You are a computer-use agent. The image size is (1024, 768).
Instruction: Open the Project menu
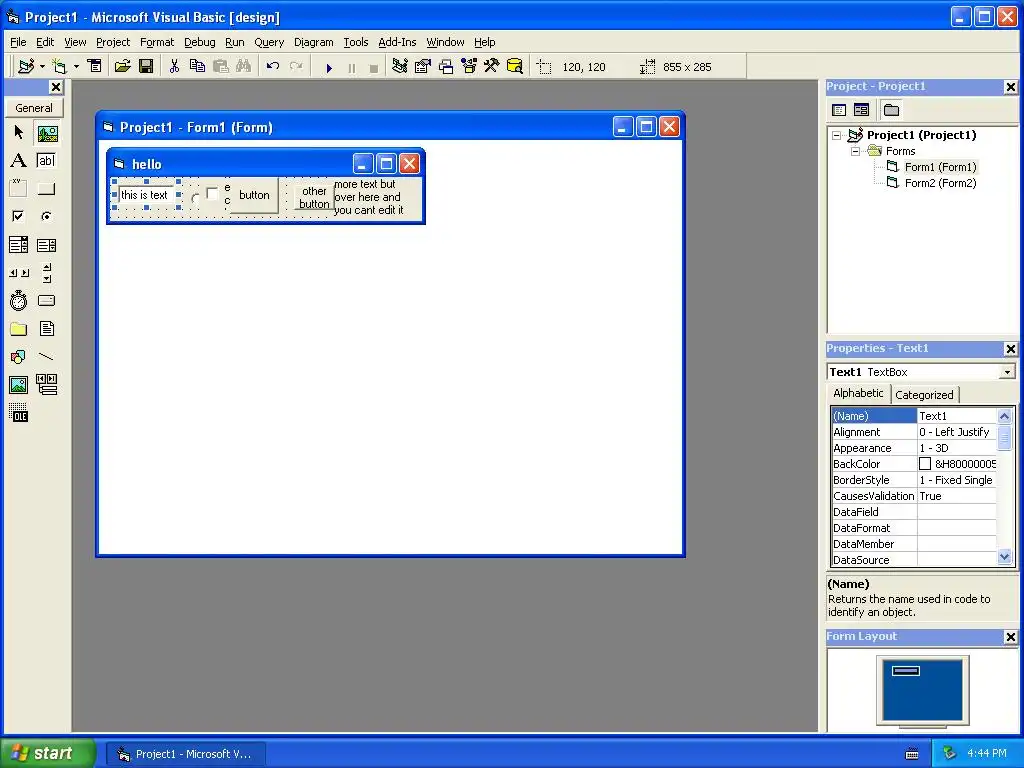tap(113, 42)
